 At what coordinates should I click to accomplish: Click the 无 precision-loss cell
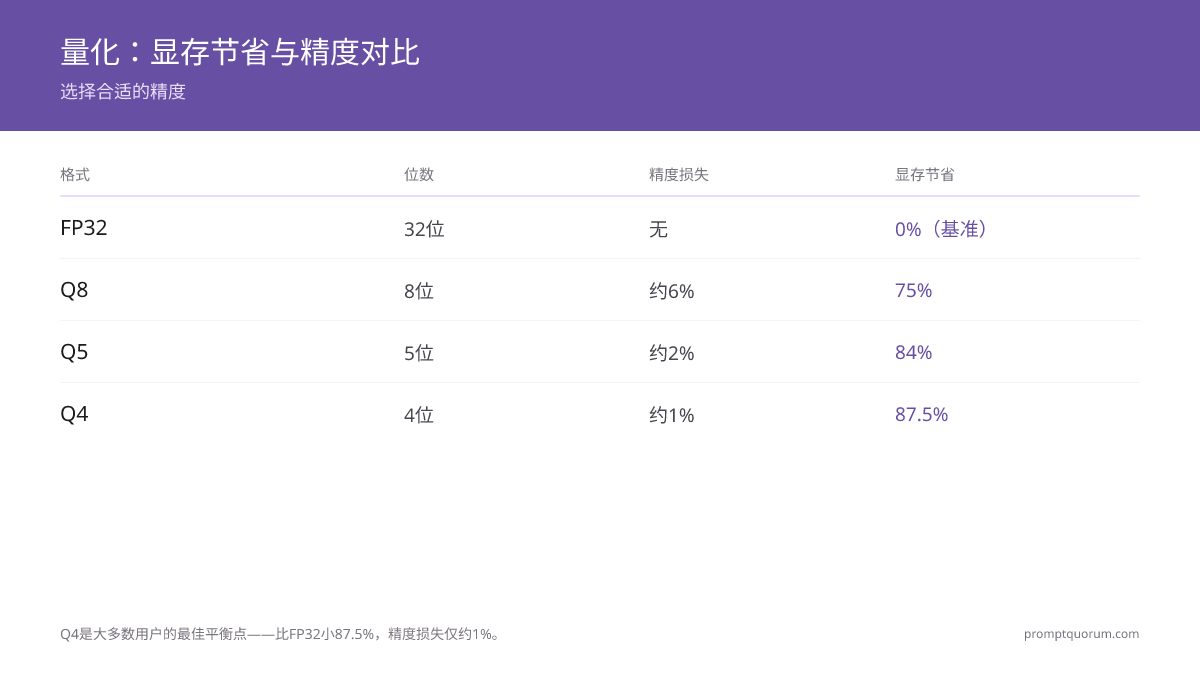tap(658, 229)
